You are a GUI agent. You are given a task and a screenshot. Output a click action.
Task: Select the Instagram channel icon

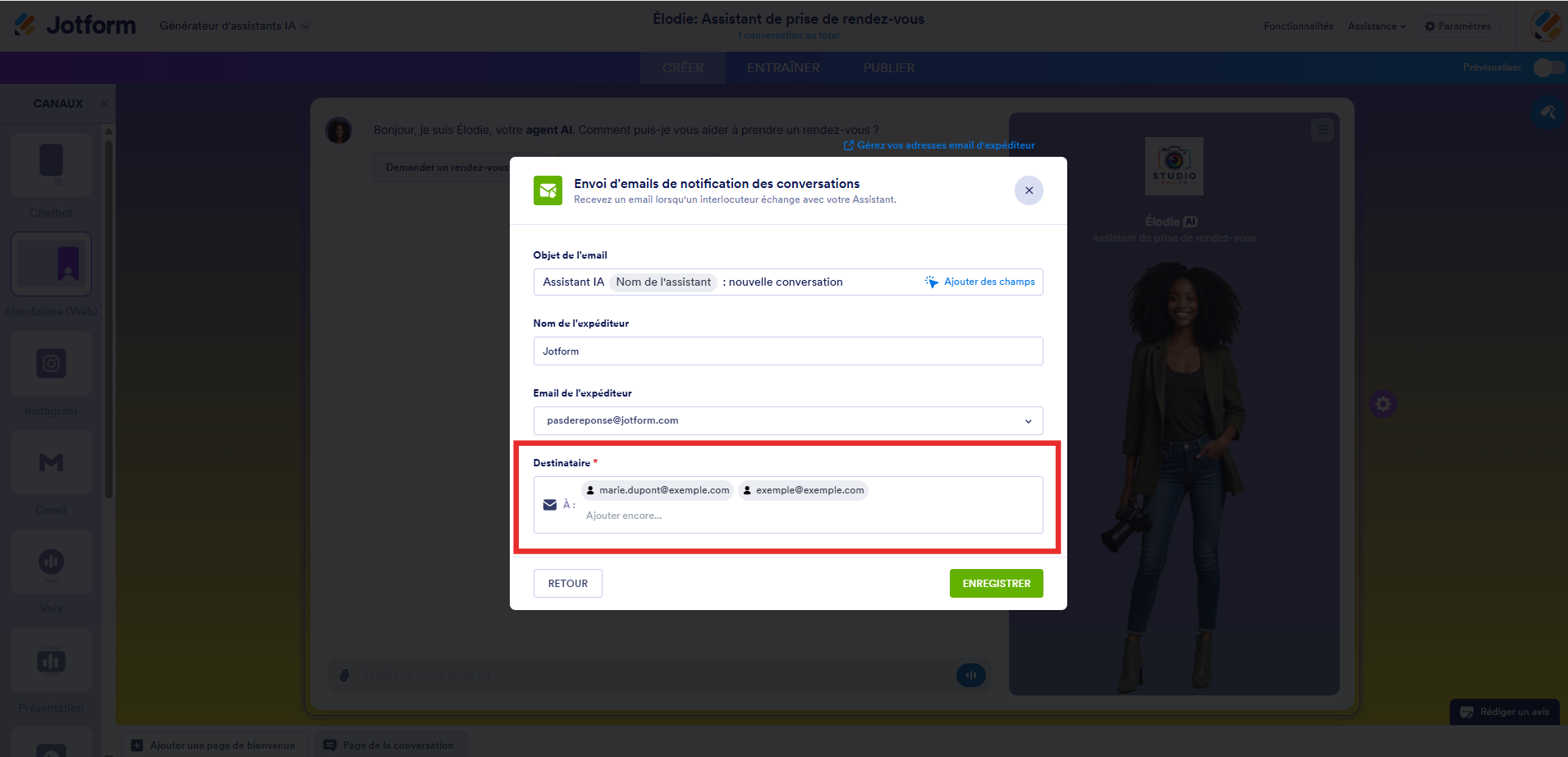tap(51, 363)
